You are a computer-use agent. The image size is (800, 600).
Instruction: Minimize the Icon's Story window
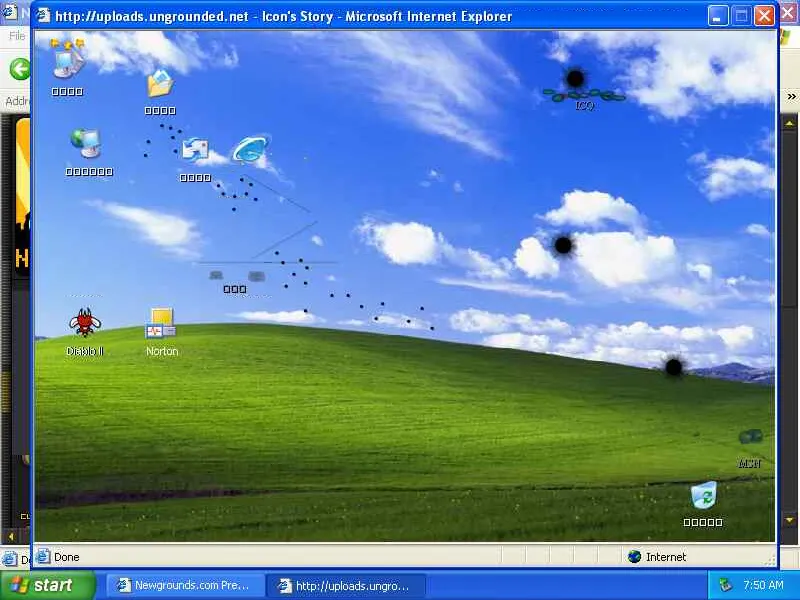[717, 16]
